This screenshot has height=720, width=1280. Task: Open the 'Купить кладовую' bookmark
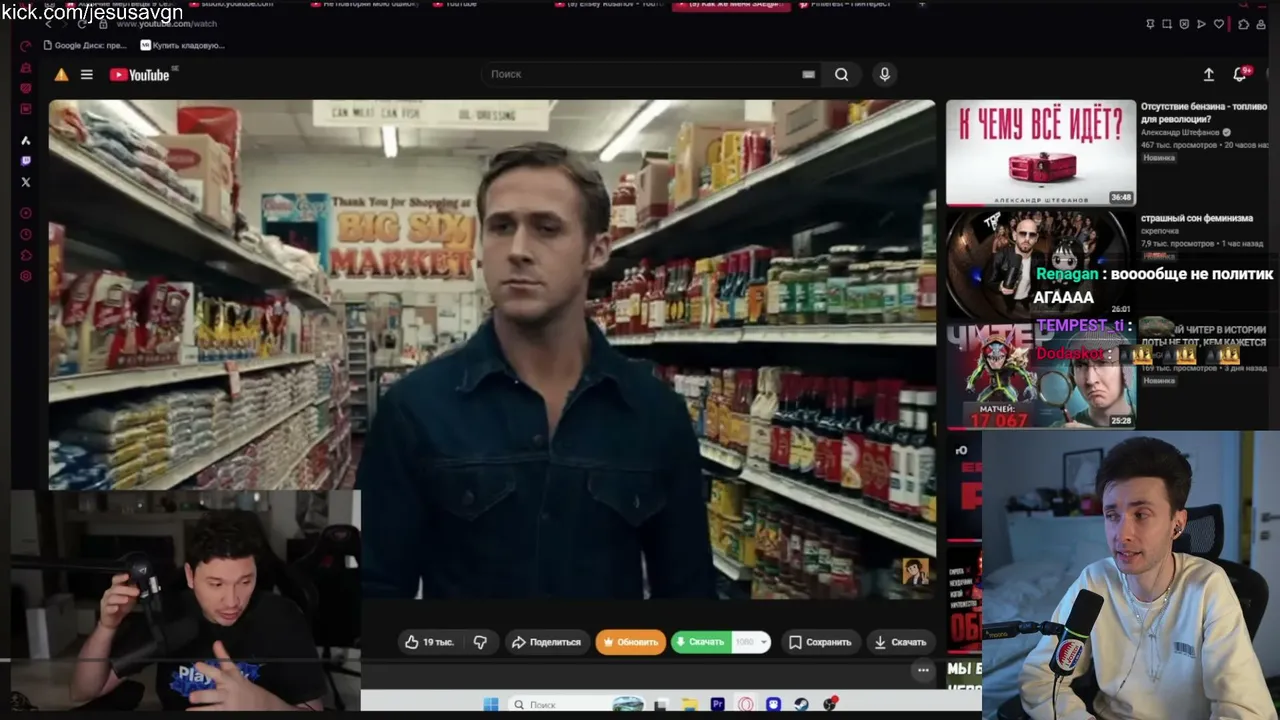click(x=182, y=45)
